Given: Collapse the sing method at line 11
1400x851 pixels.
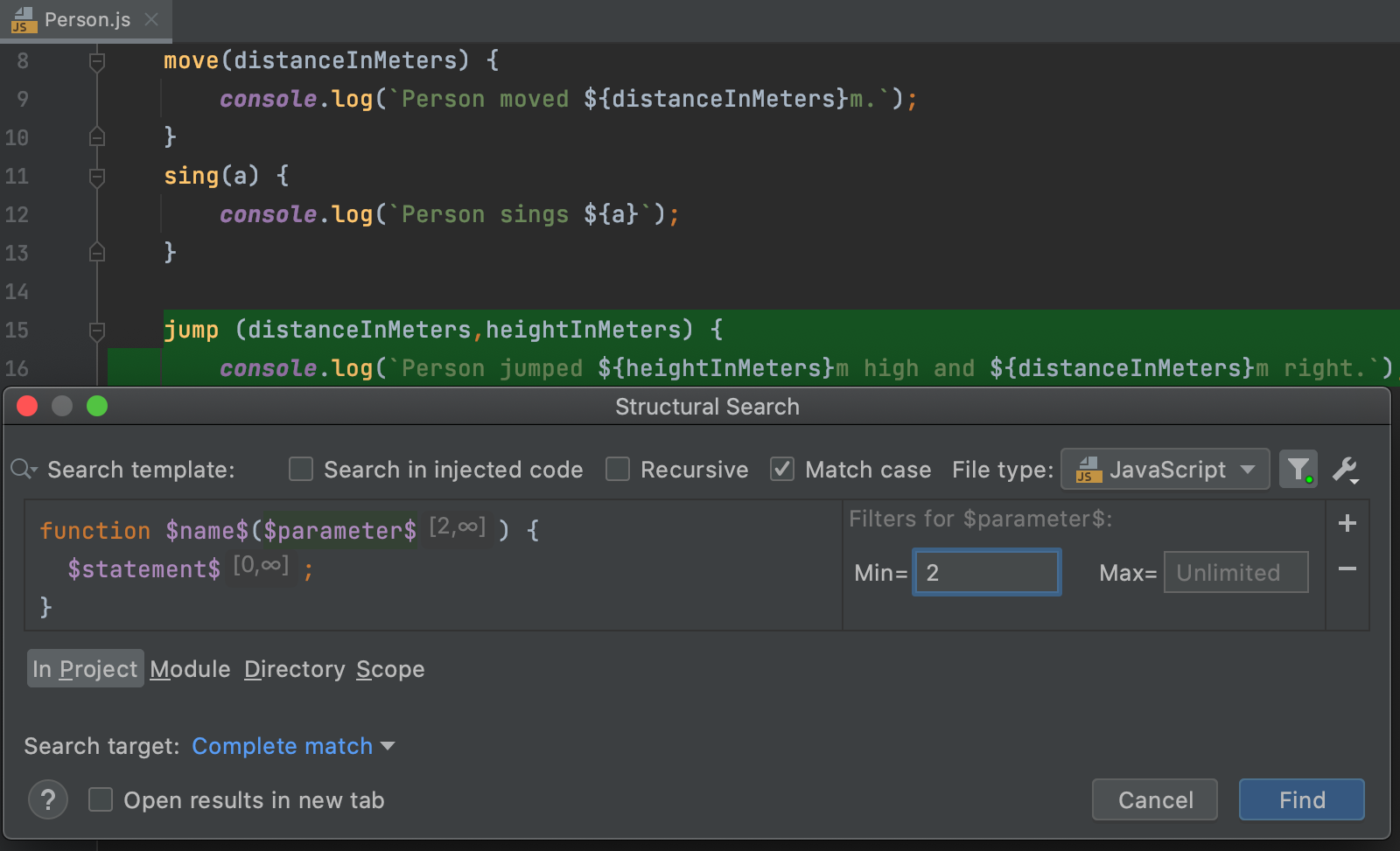Looking at the screenshot, I should (x=97, y=177).
